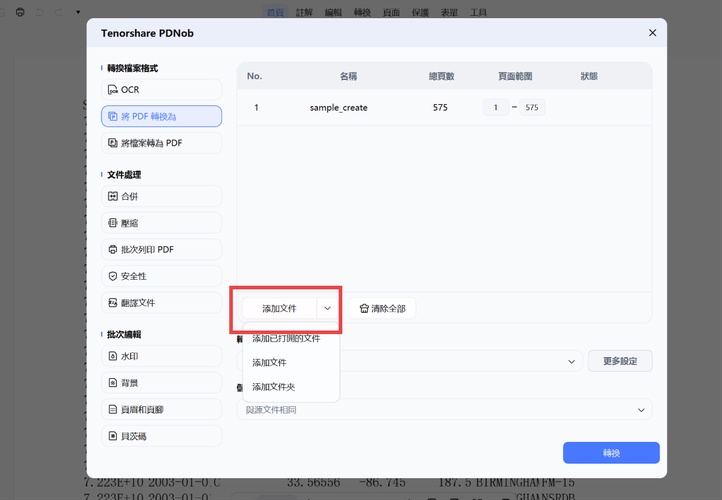Switch to the 編輯 tab in main window
The width and height of the screenshot is (722, 500).
(x=333, y=12)
